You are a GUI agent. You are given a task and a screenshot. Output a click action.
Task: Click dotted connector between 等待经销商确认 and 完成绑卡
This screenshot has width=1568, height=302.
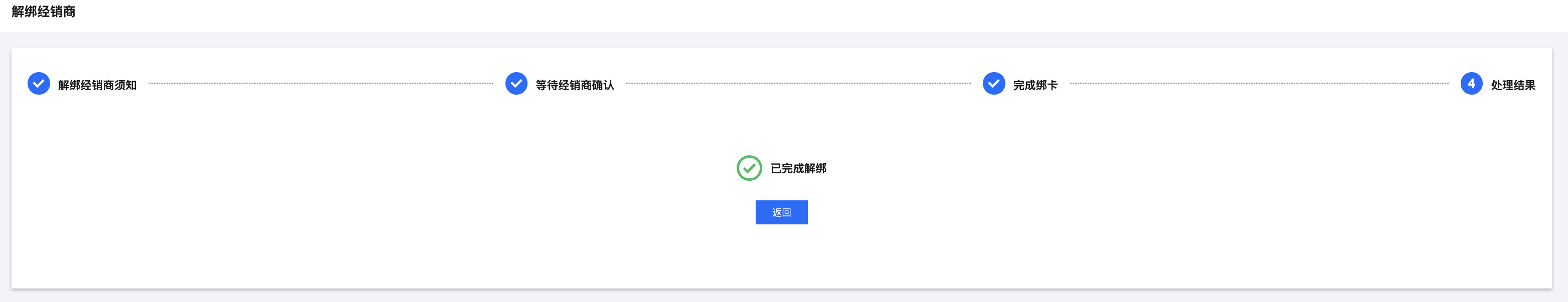point(798,83)
